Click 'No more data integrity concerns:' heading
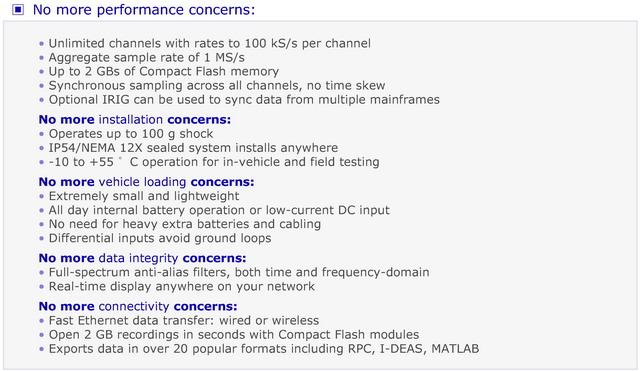640x371 pixels. (x=142, y=258)
